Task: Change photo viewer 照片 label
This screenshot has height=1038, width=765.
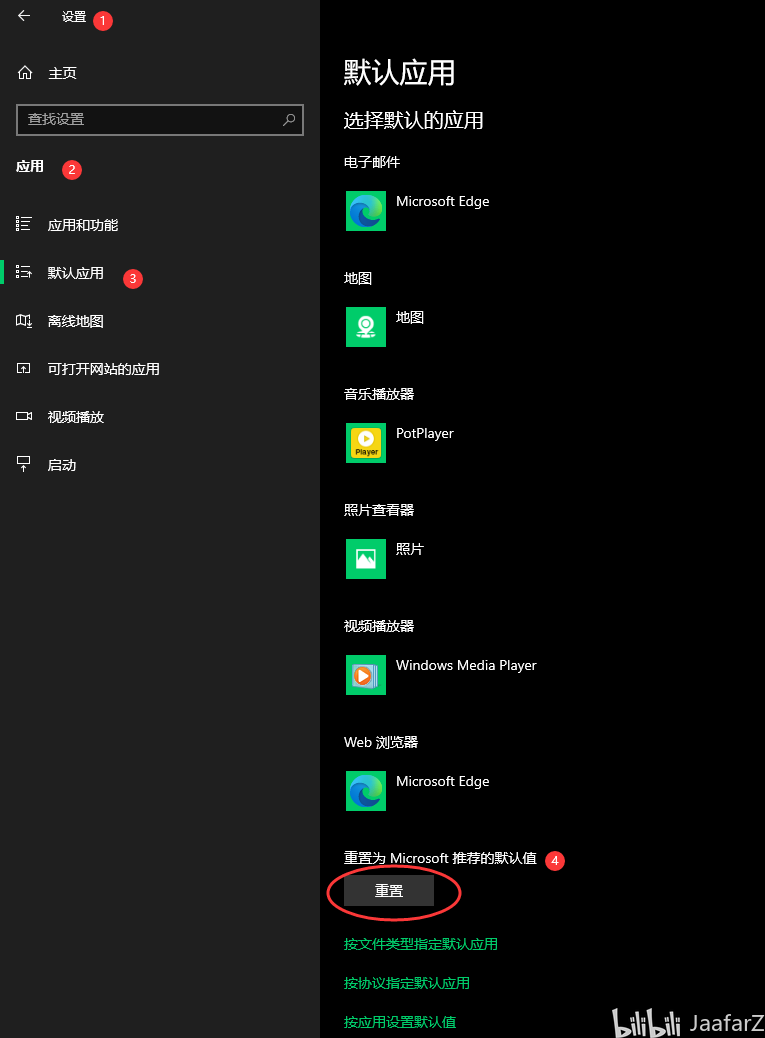Action: click(x=410, y=549)
